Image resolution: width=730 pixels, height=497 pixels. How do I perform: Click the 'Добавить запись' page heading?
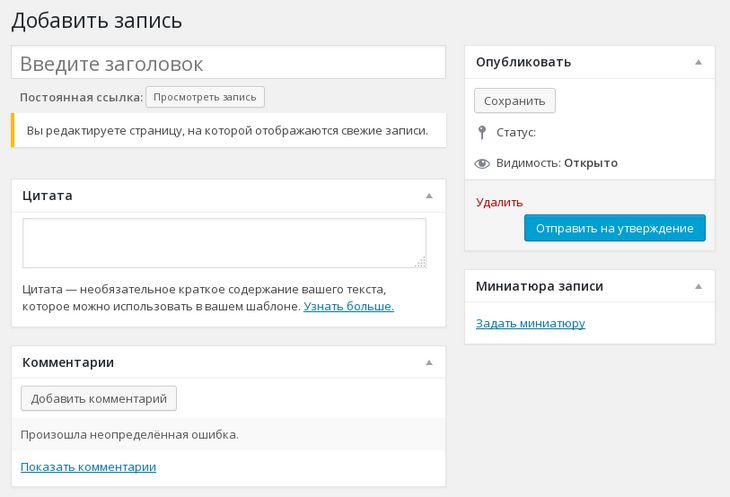[97, 21]
